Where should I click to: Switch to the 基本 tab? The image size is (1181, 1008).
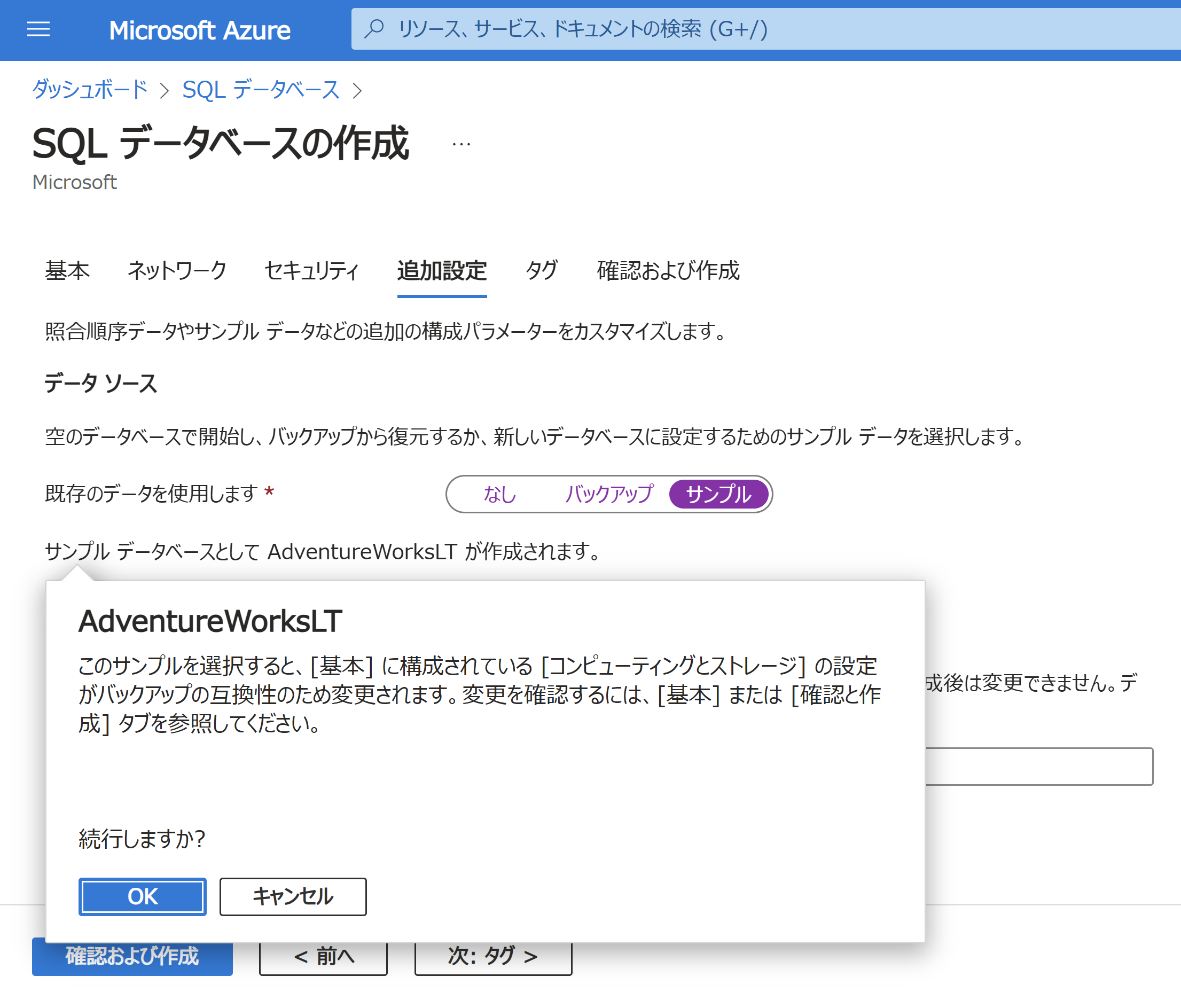(x=67, y=270)
